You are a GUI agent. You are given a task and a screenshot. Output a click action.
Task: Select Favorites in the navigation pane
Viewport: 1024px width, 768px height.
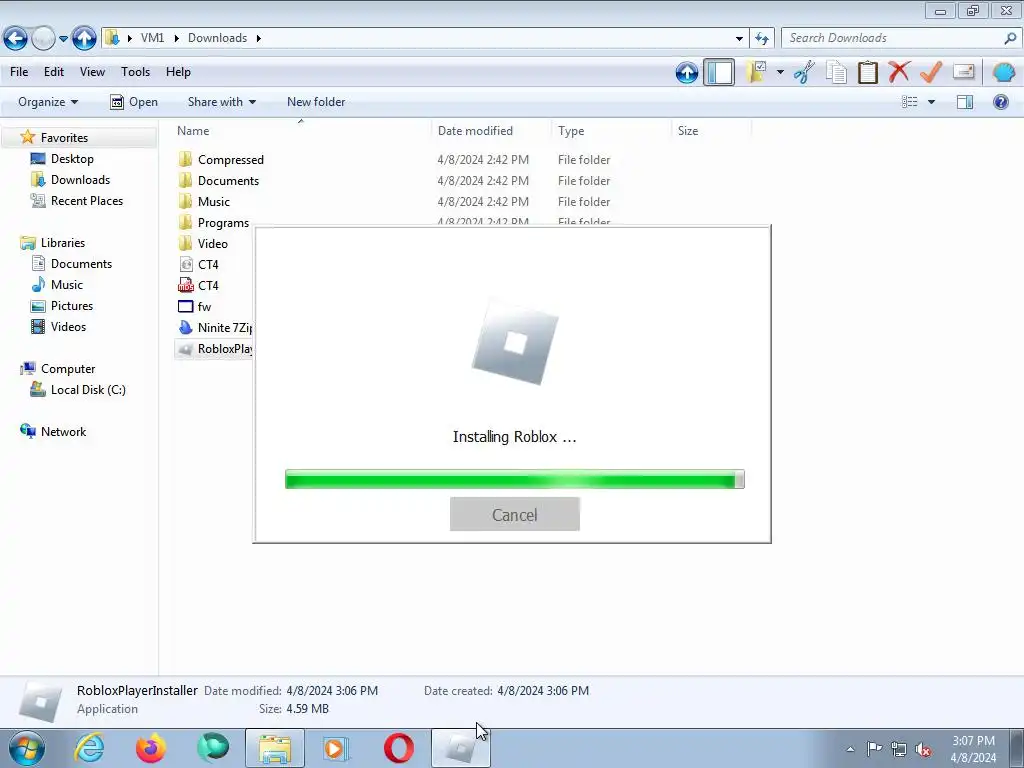click(64, 138)
